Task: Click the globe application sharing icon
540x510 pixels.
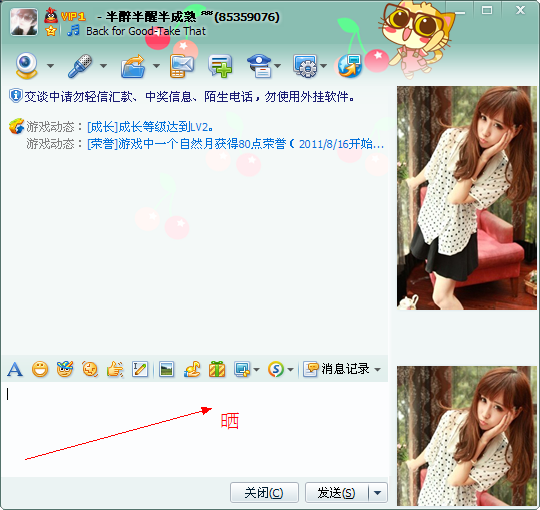Action: [x=350, y=66]
